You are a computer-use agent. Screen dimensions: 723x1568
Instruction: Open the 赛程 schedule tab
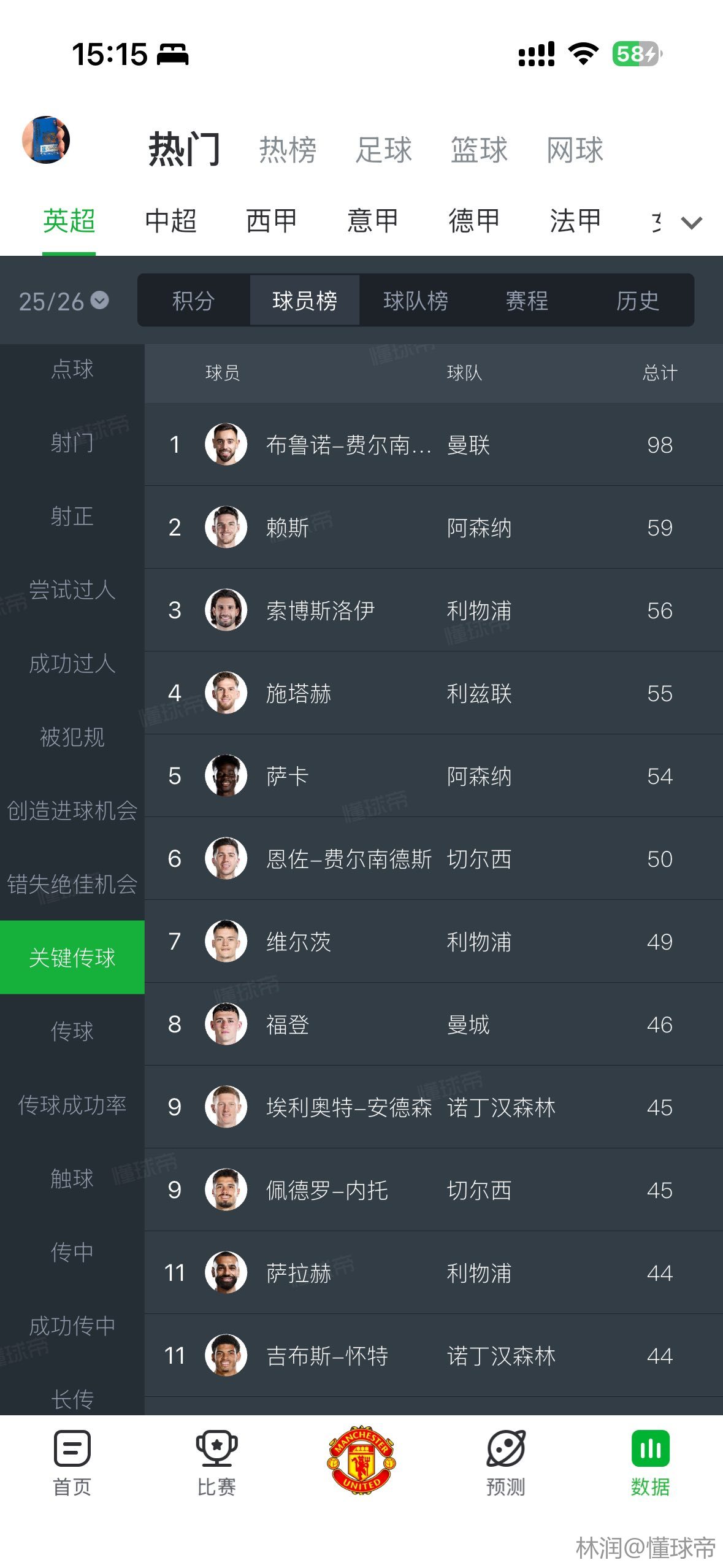click(526, 301)
